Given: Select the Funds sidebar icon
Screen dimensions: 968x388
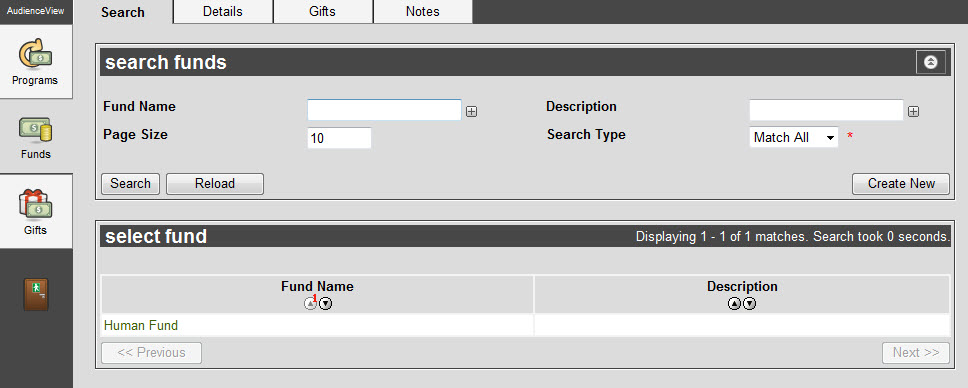Looking at the screenshot, I should click(35, 137).
